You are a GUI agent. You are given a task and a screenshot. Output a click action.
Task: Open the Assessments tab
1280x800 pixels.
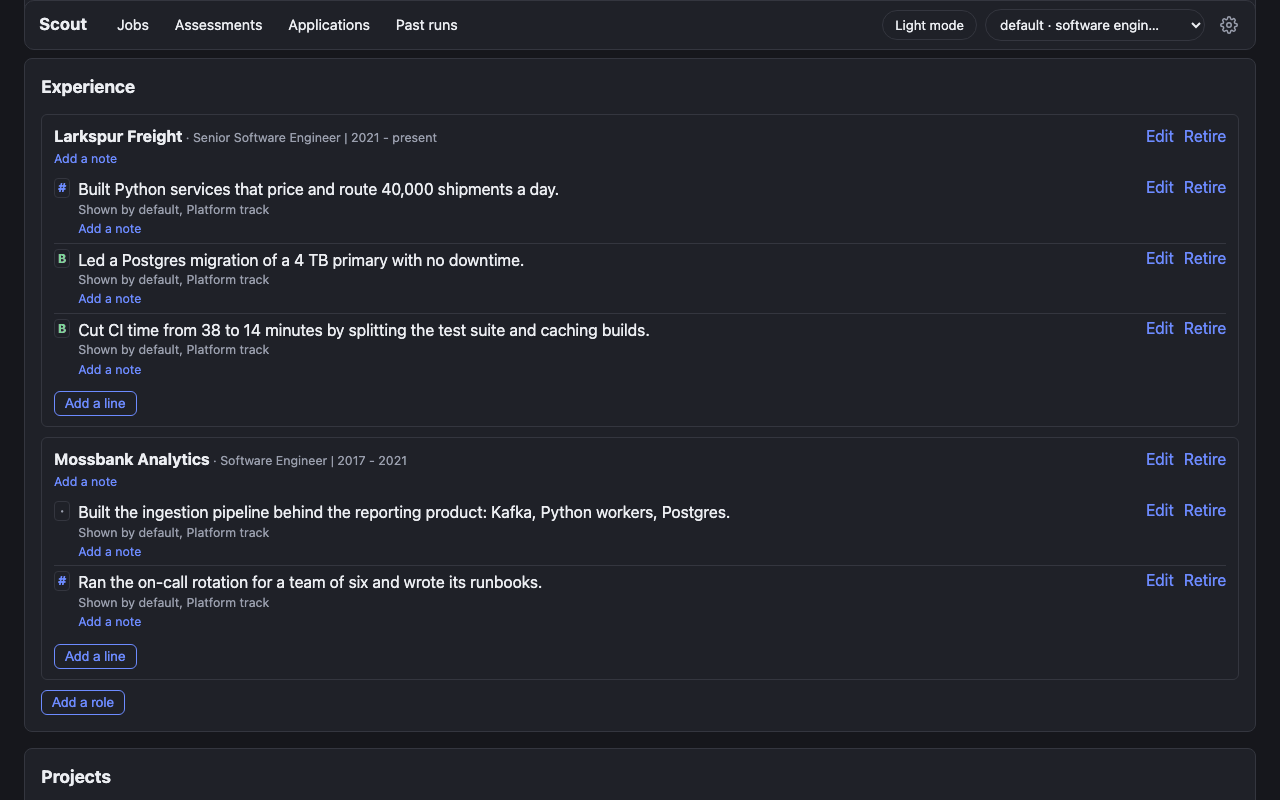tap(218, 25)
